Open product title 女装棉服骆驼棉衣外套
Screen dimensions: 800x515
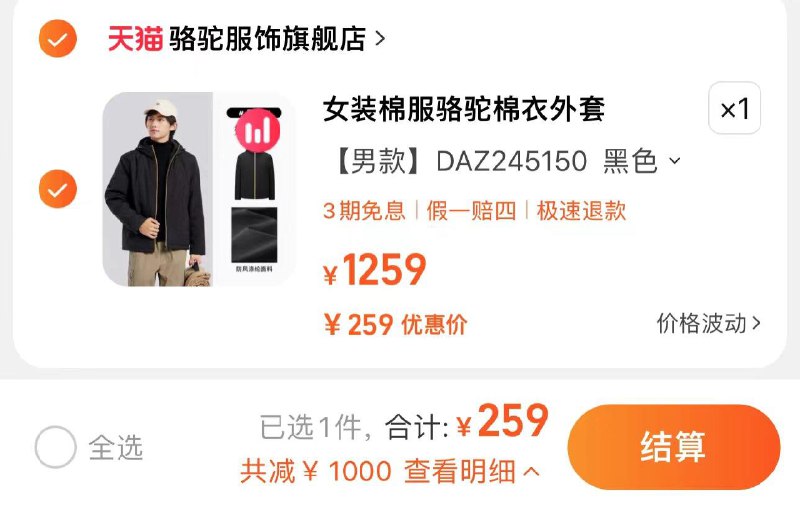pyautogui.click(x=464, y=109)
